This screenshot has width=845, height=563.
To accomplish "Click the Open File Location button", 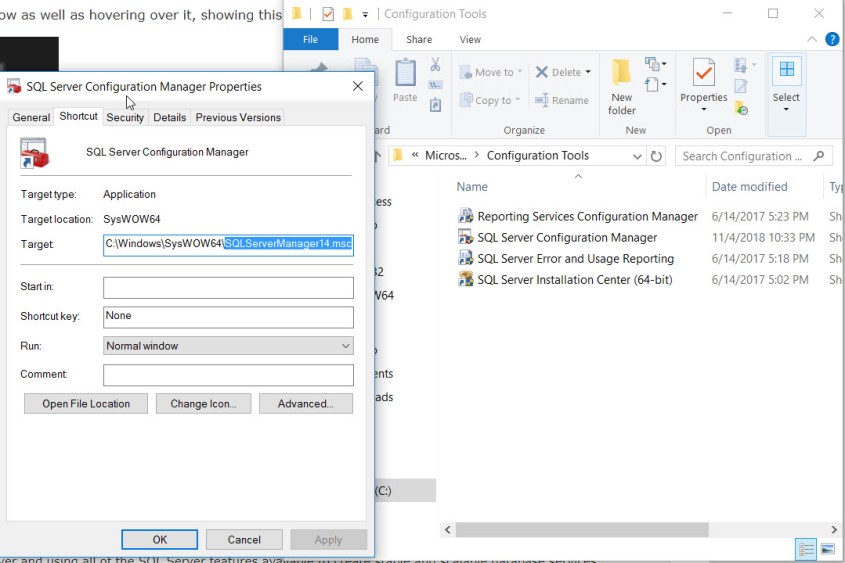I will click(x=86, y=404).
